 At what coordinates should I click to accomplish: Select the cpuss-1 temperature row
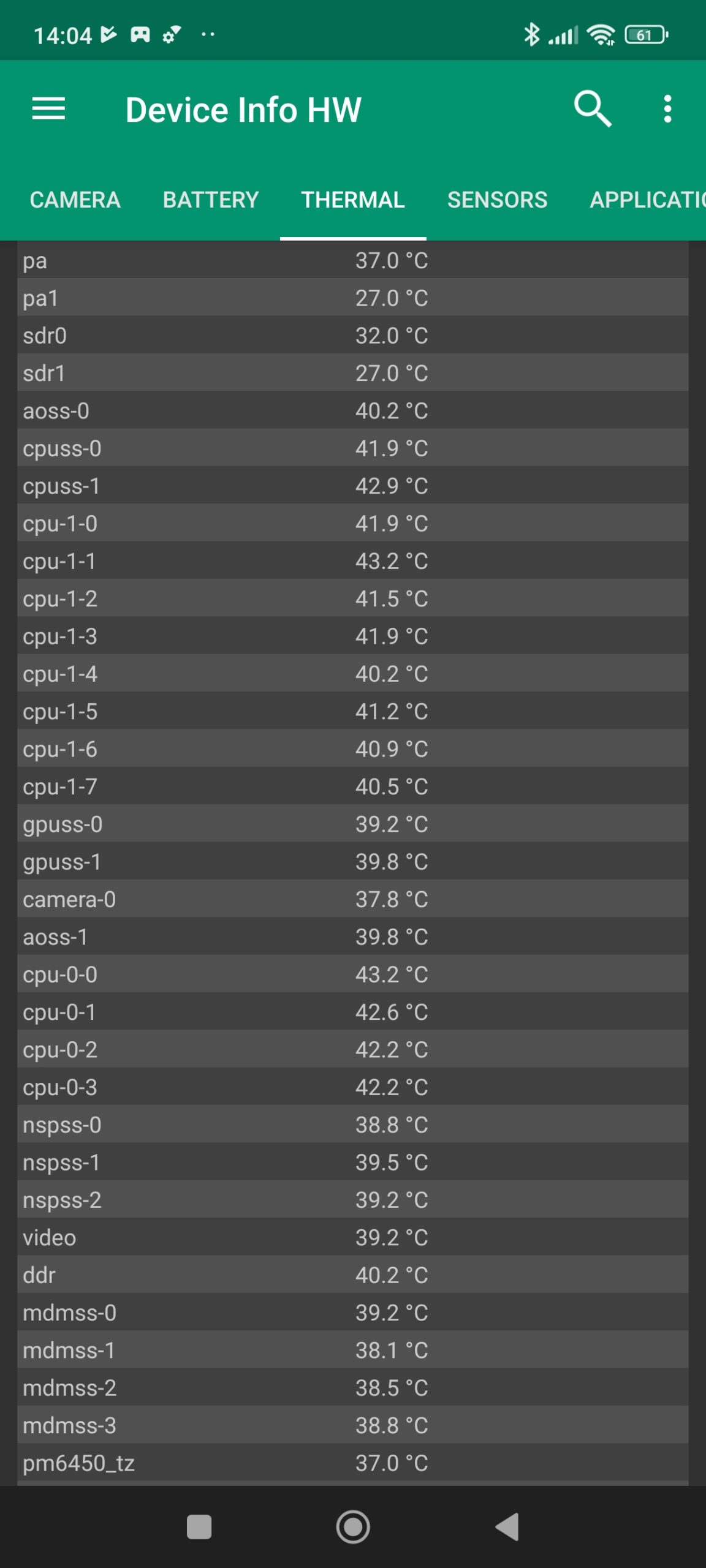[x=352, y=486]
